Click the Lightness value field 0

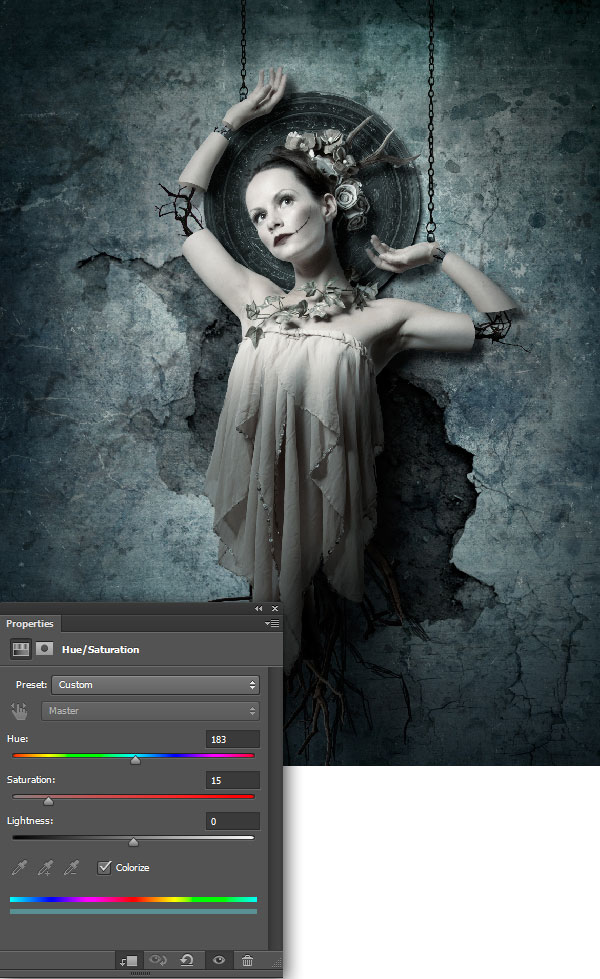click(x=232, y=822)
